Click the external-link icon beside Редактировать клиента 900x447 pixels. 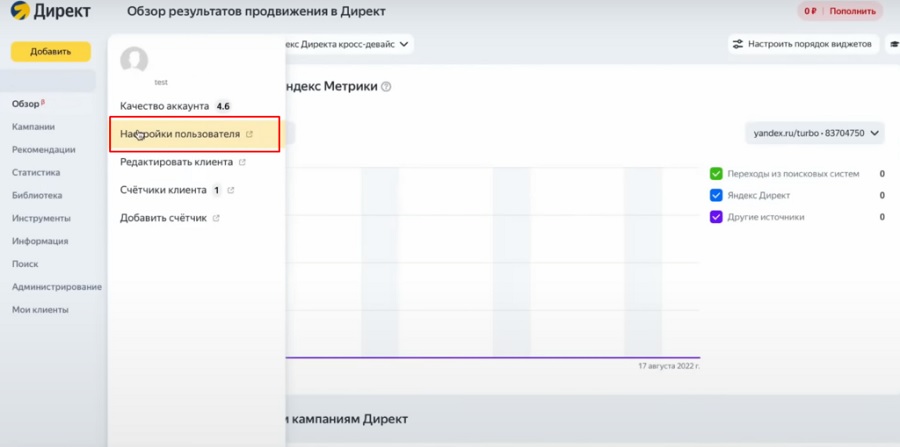(242, 162)
